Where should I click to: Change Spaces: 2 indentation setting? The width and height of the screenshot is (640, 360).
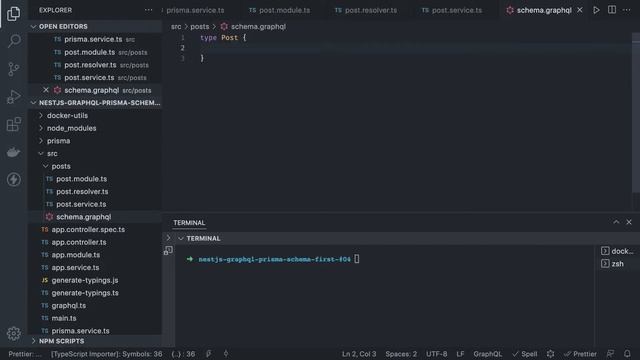click(401, 354)
